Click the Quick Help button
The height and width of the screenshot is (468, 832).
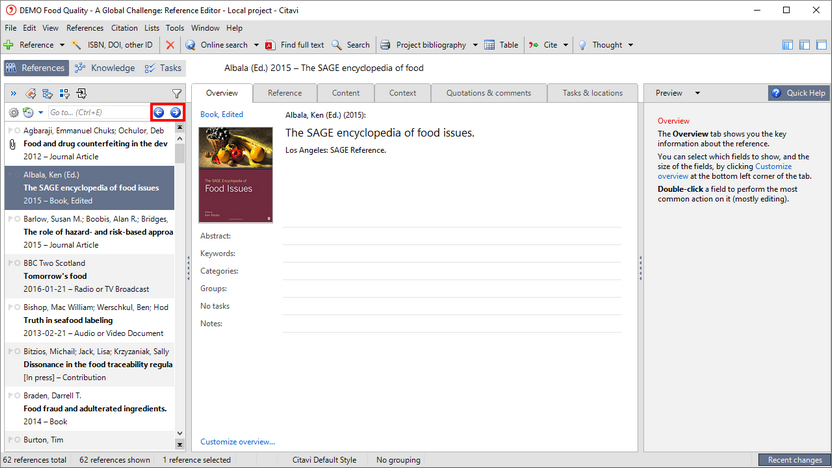(x=799, y=93)
